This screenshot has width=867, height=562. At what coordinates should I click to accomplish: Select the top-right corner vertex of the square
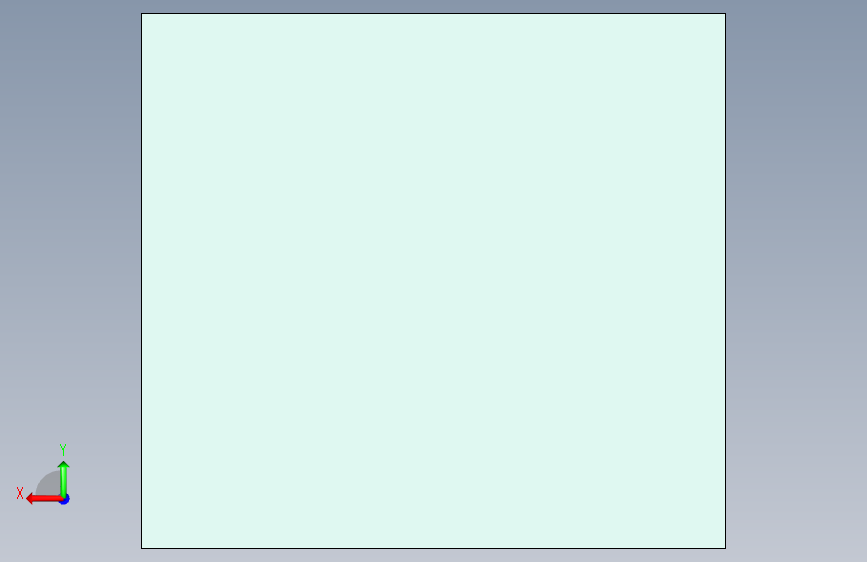tap(725, 13)
